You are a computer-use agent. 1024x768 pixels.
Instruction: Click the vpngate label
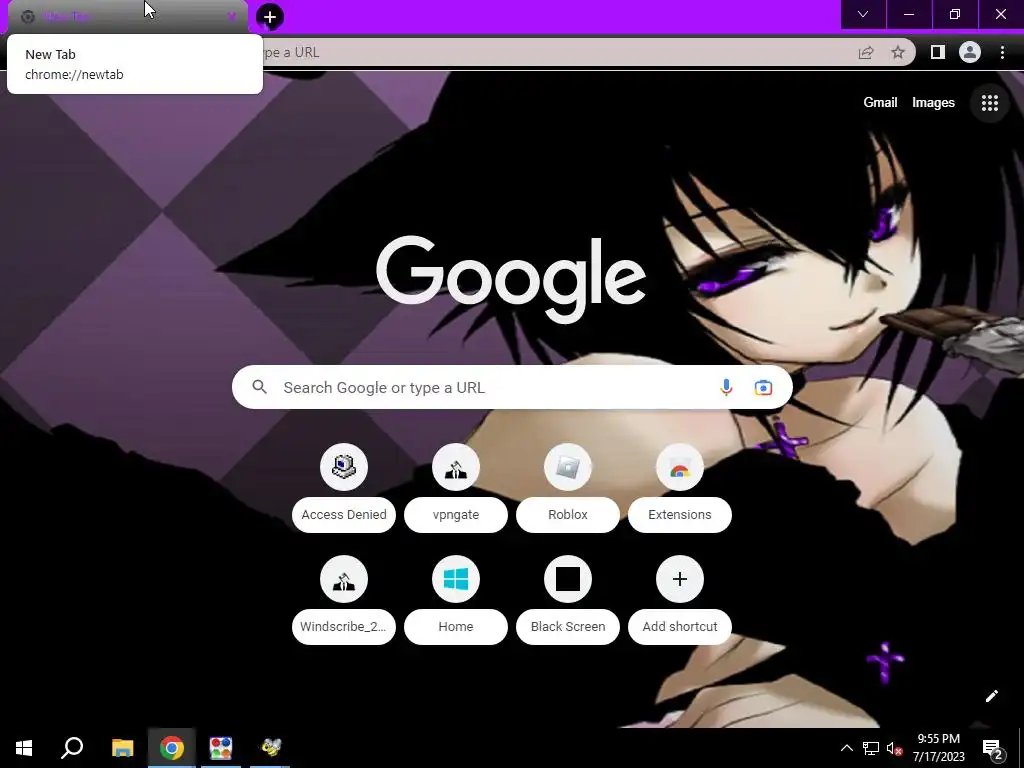coord(456,515)
